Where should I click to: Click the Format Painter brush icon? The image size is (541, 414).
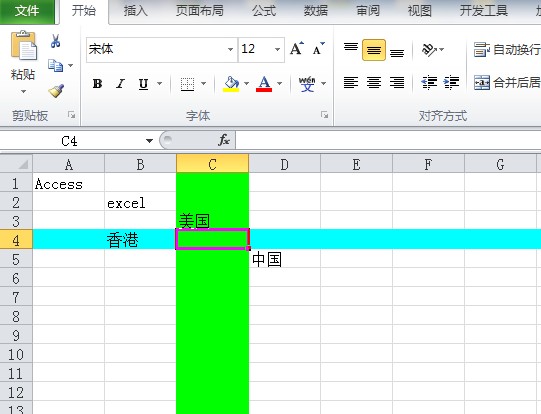56,91
